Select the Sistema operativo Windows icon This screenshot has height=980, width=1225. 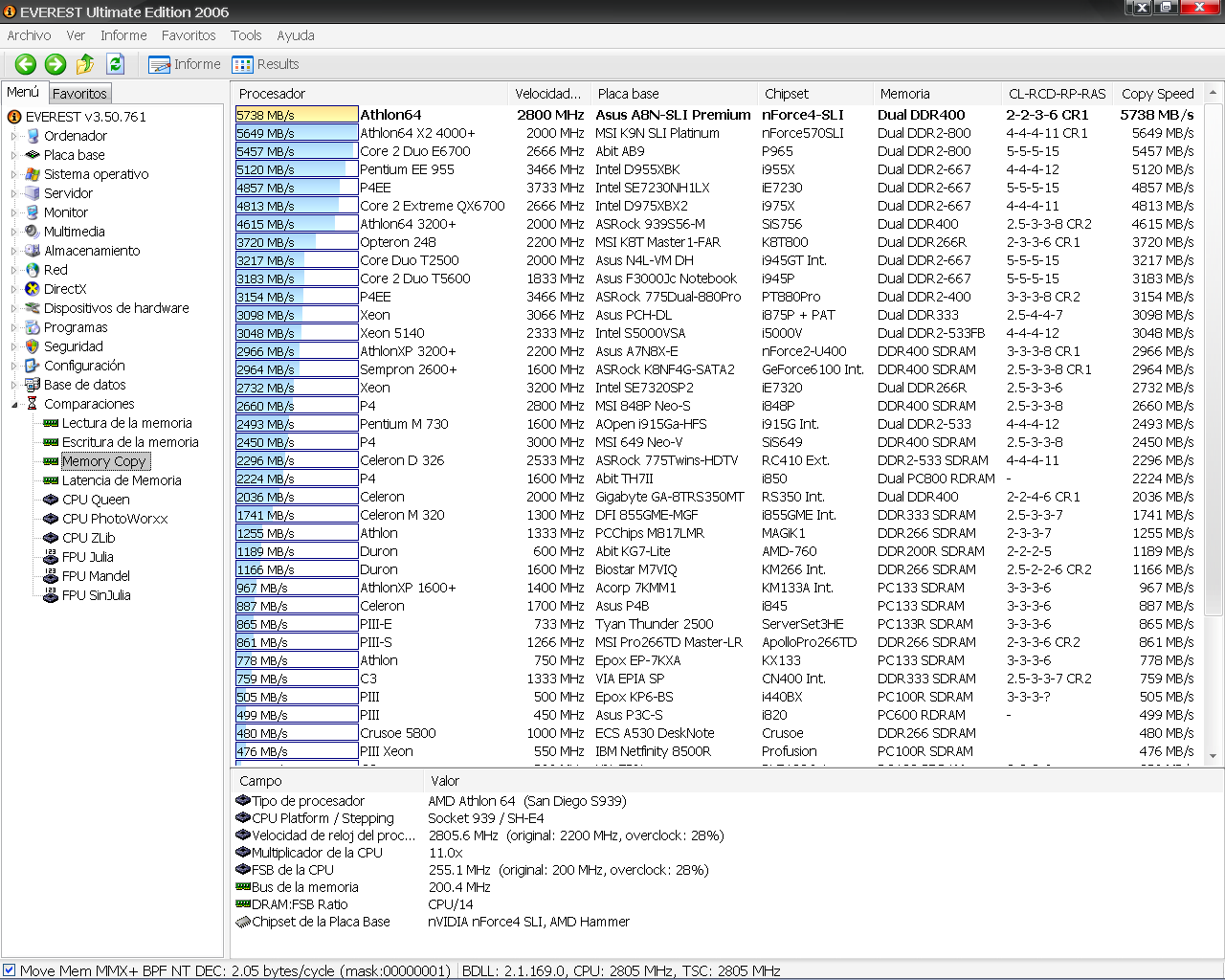click(x=33, y=174)
